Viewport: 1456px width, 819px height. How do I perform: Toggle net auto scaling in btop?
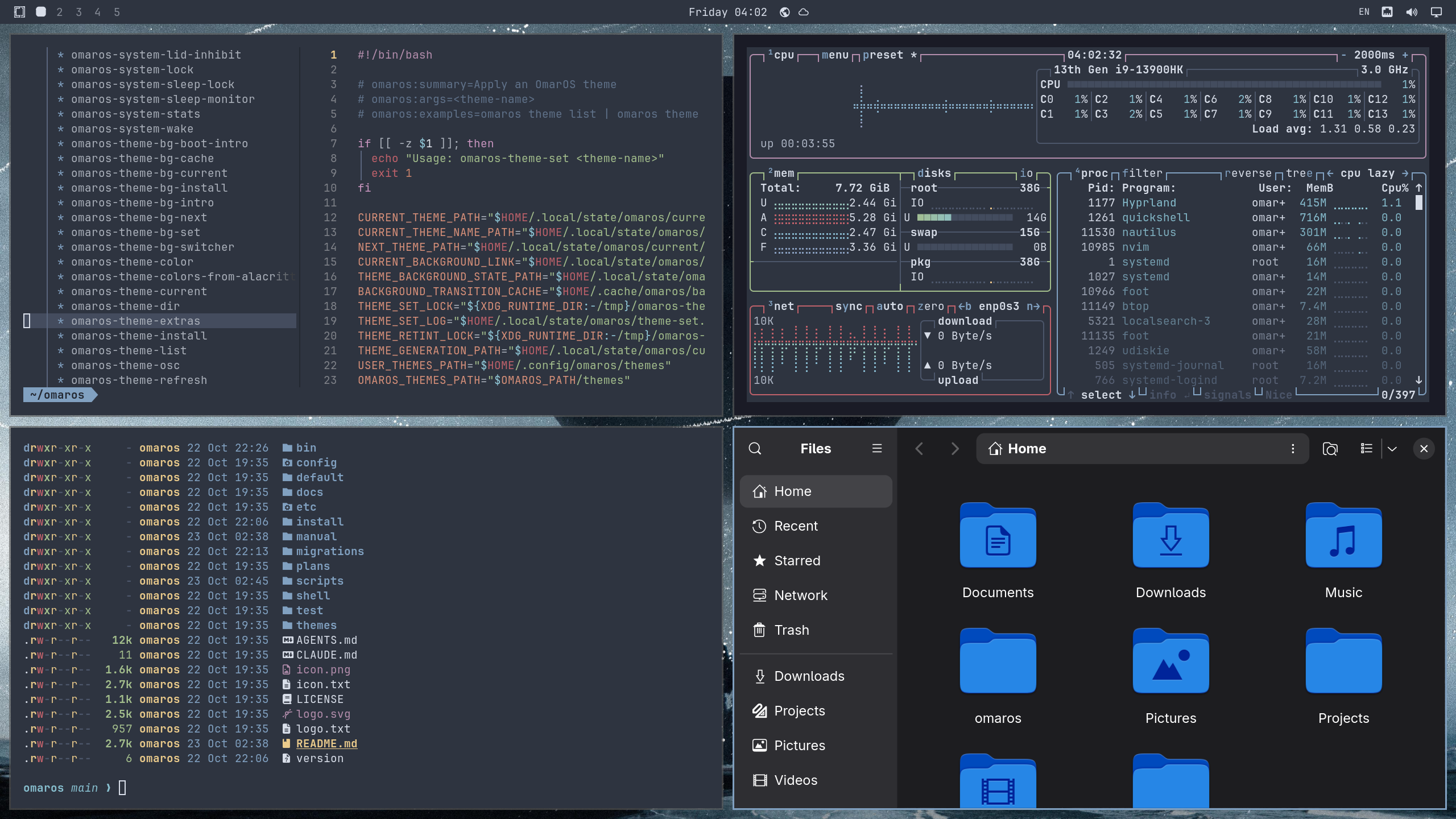tap(890, 307)
